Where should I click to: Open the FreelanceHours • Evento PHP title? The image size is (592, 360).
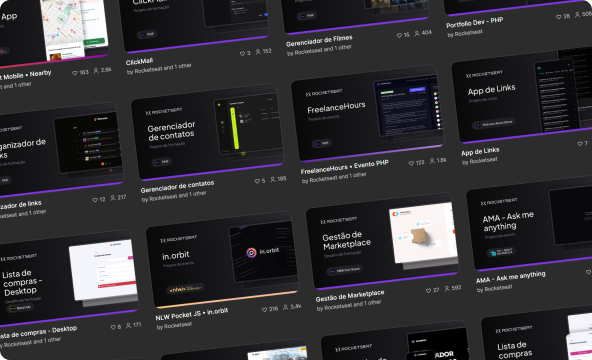(x=344, y=167)
